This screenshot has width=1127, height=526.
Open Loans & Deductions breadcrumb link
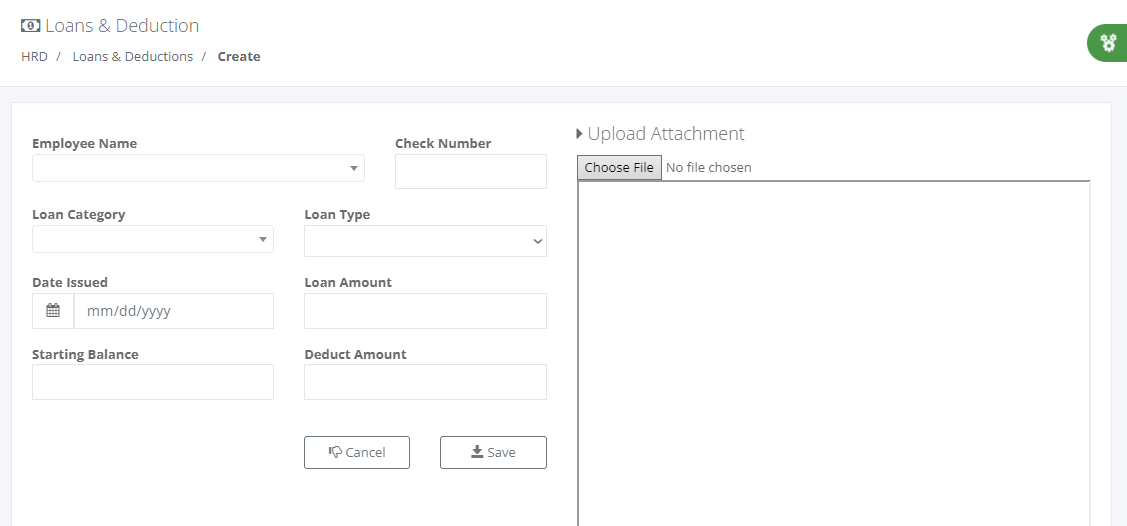(133, 56)
